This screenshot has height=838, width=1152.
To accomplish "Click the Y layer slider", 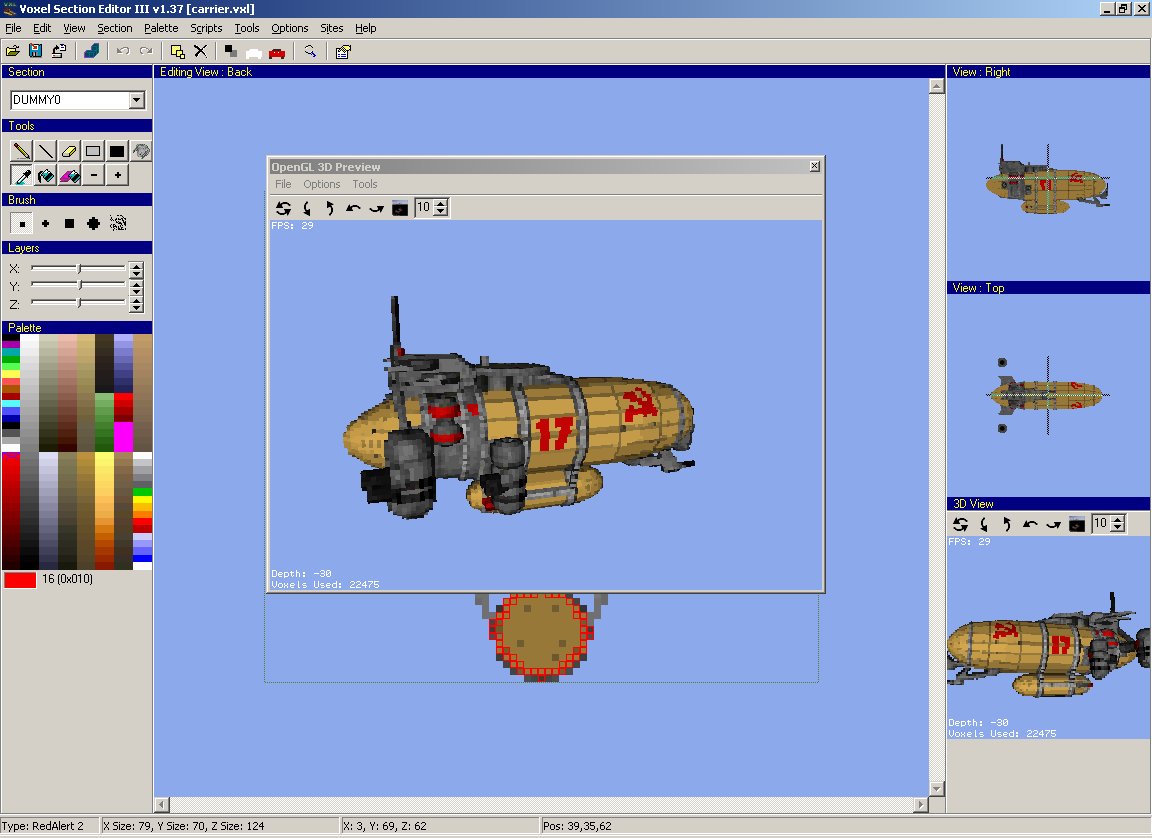I will pyautogui.click(x=78, y=286).
